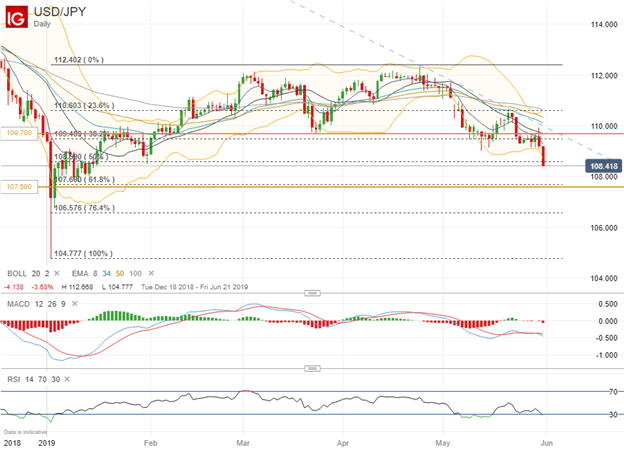The image size is (624, 449).
Task: Click the Jun label on time axis
Action: (546, 443)
